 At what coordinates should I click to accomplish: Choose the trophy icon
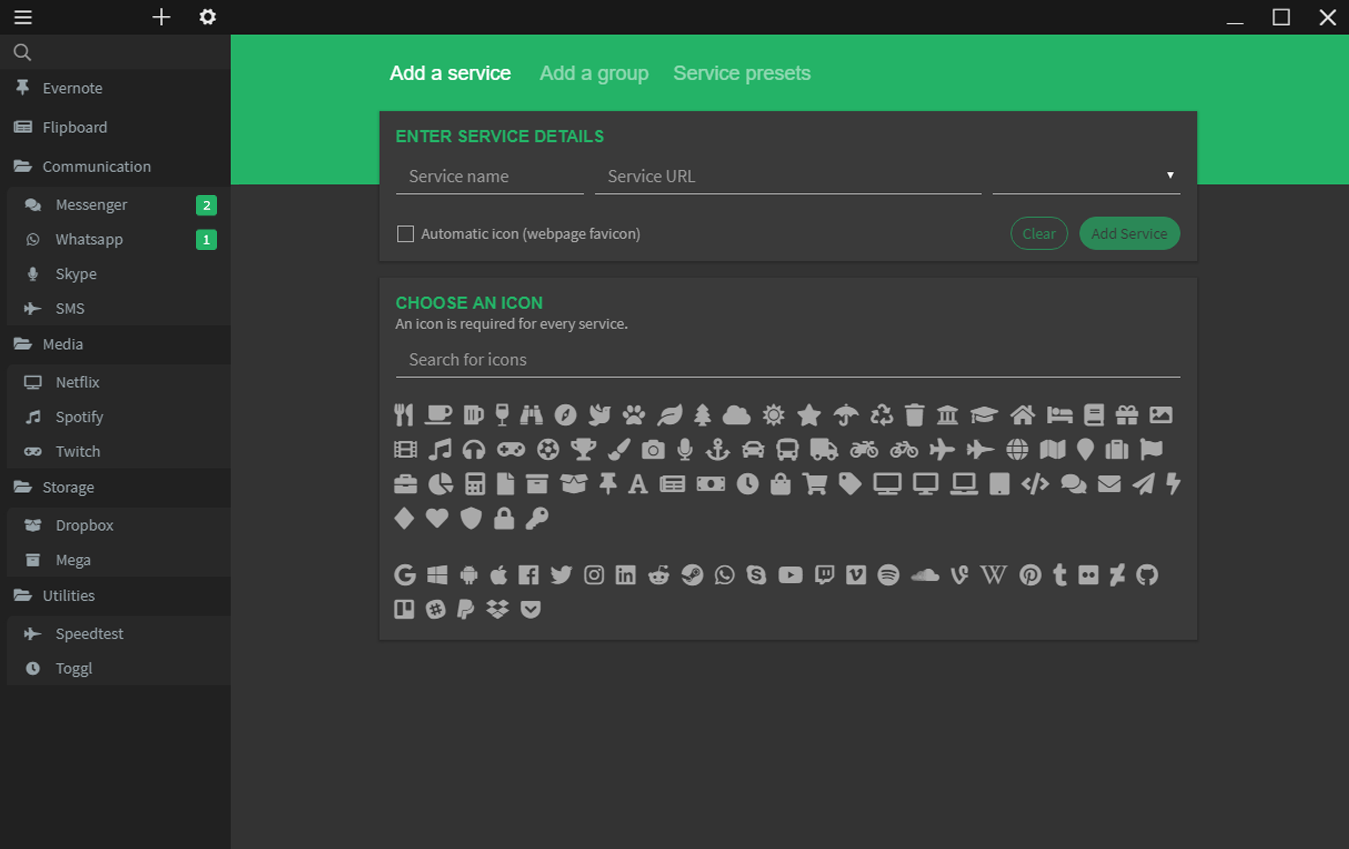point(583,450)
